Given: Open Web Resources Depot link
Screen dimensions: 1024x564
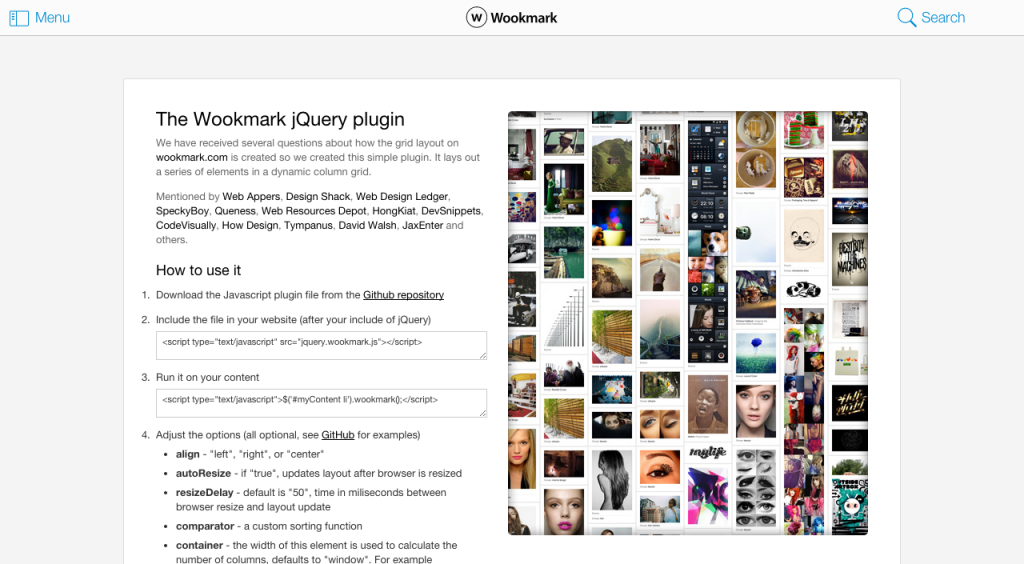Looking at the screenshot, I should tap(314, 211).
